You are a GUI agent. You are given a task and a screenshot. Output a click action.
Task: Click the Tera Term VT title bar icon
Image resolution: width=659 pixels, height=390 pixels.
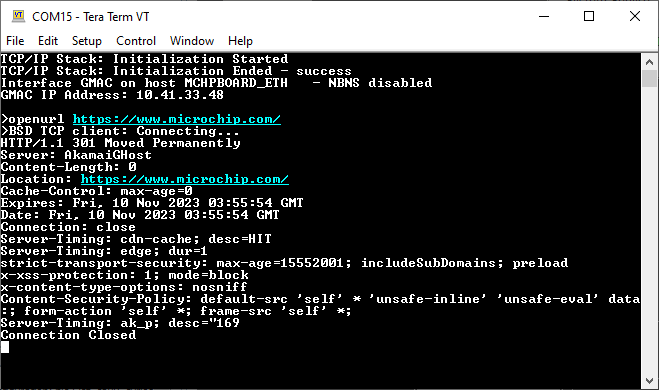click(x=18, y=16)
